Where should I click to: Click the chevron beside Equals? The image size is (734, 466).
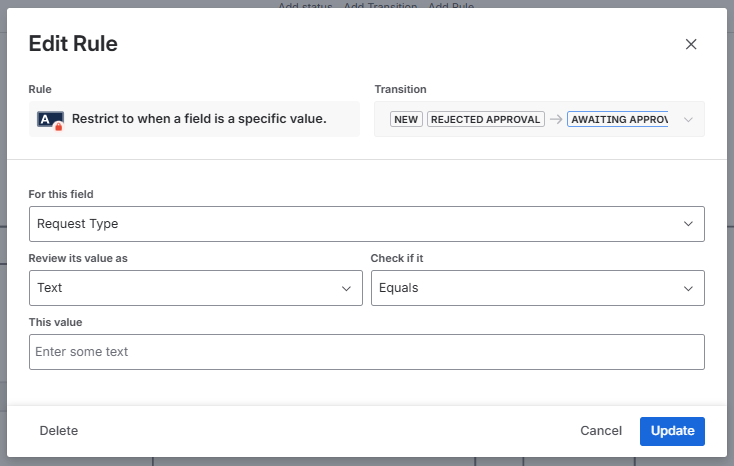688,288
